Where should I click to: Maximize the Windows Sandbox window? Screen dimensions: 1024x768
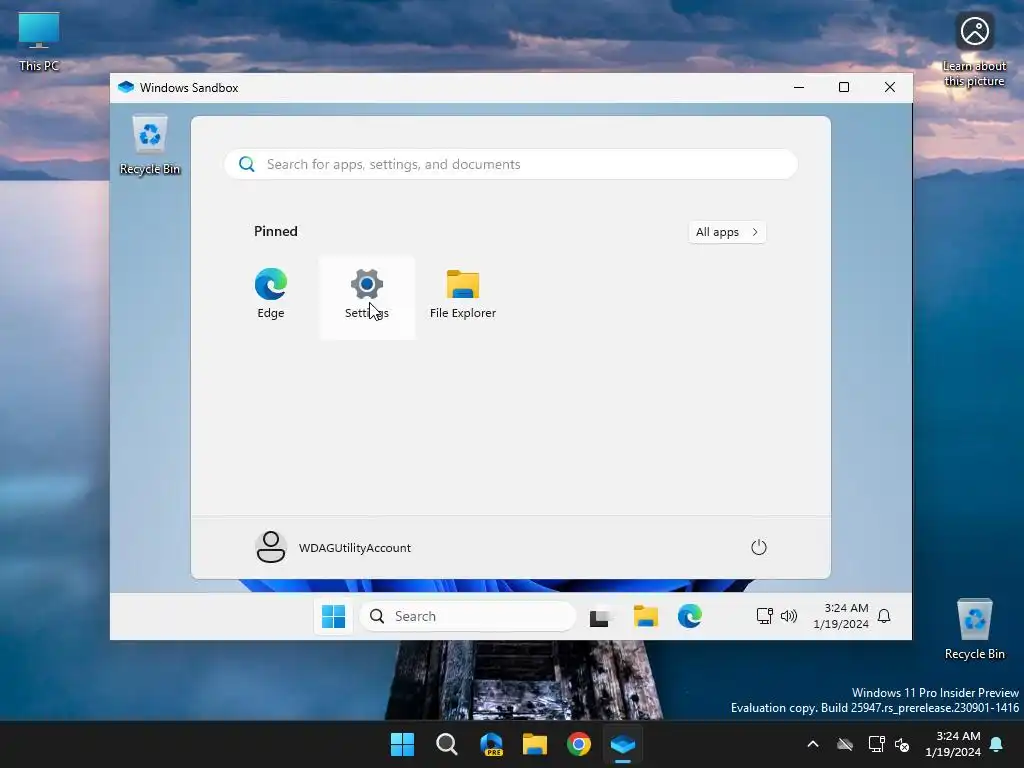tap(844, 88)
